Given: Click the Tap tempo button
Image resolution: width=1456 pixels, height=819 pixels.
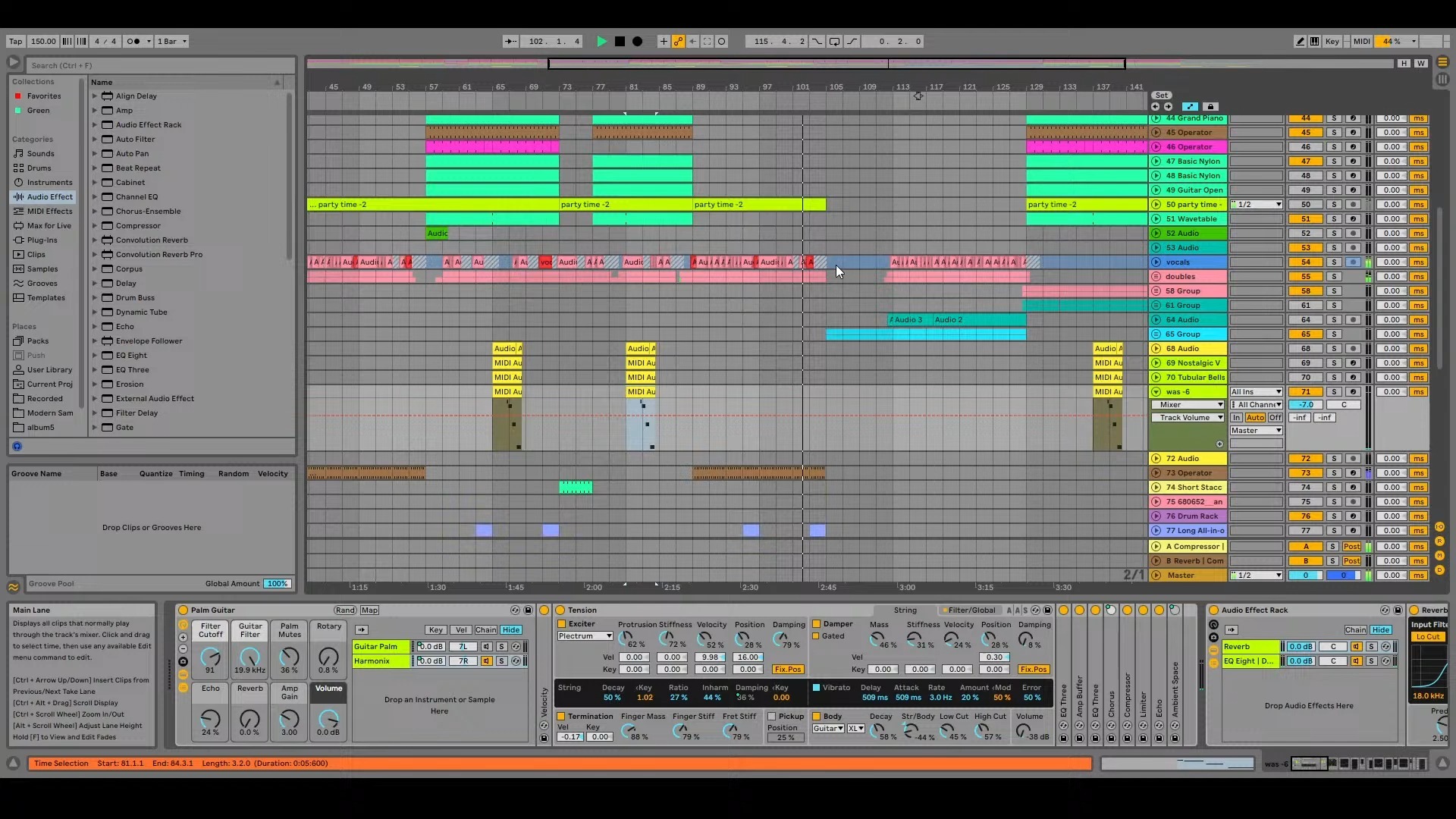Looking at the screenshot, I should (x=15, y=42).
